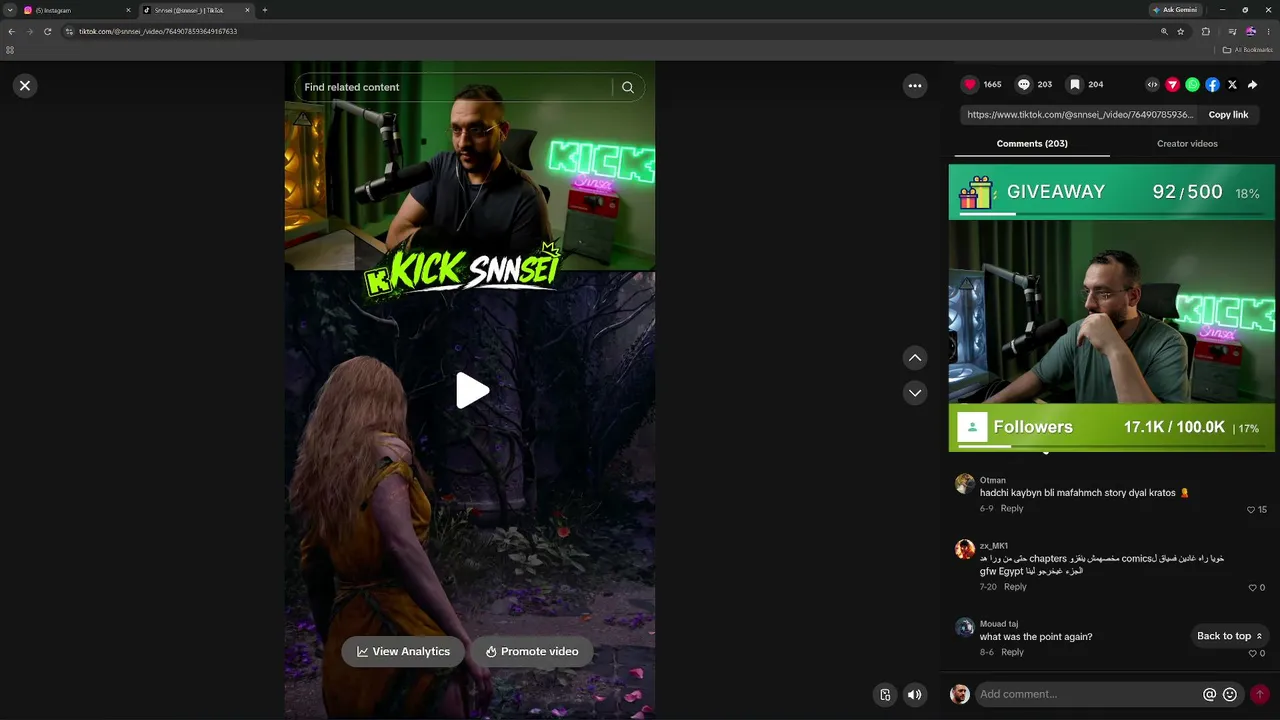This screenshot has width=1280, height=720.
Task: Copy the video link
Action: [1228, 115]
